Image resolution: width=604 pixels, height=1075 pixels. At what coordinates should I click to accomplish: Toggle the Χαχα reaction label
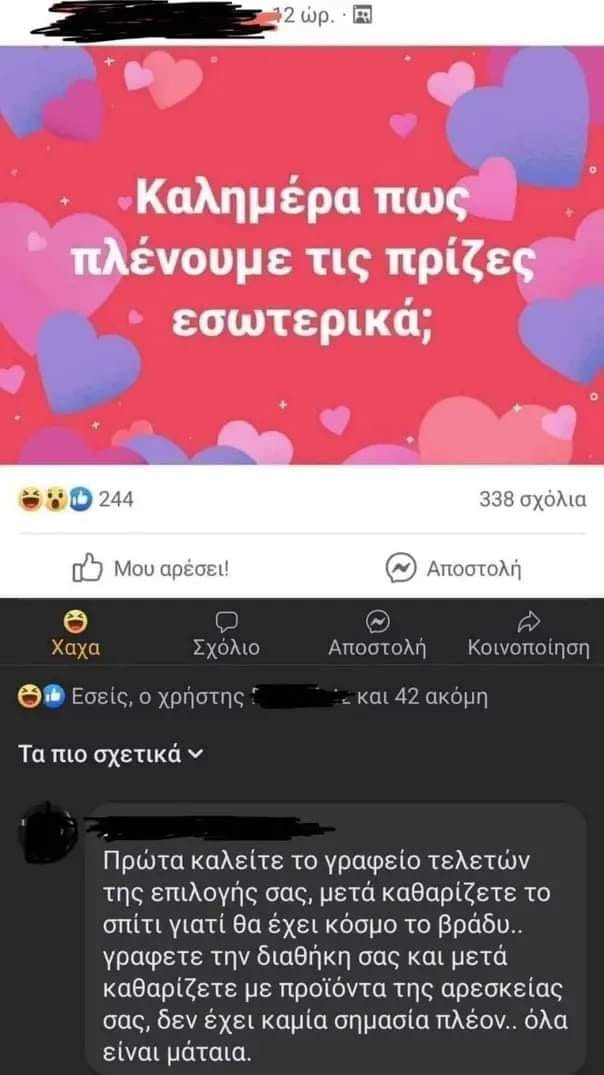pyautogui.click(x=75, y=648)
